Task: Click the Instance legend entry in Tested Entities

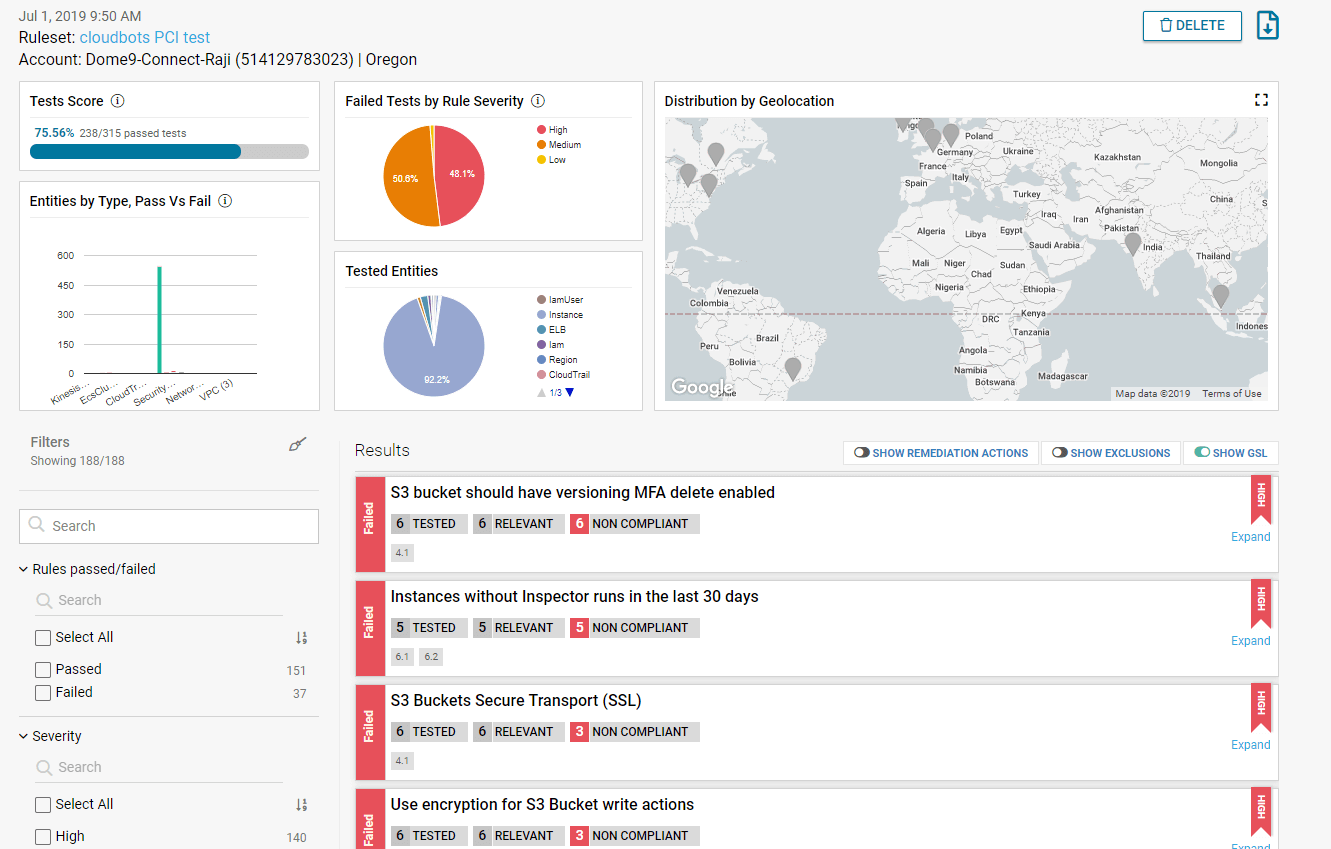Action: pyautogui.click(x=560, y=315)
